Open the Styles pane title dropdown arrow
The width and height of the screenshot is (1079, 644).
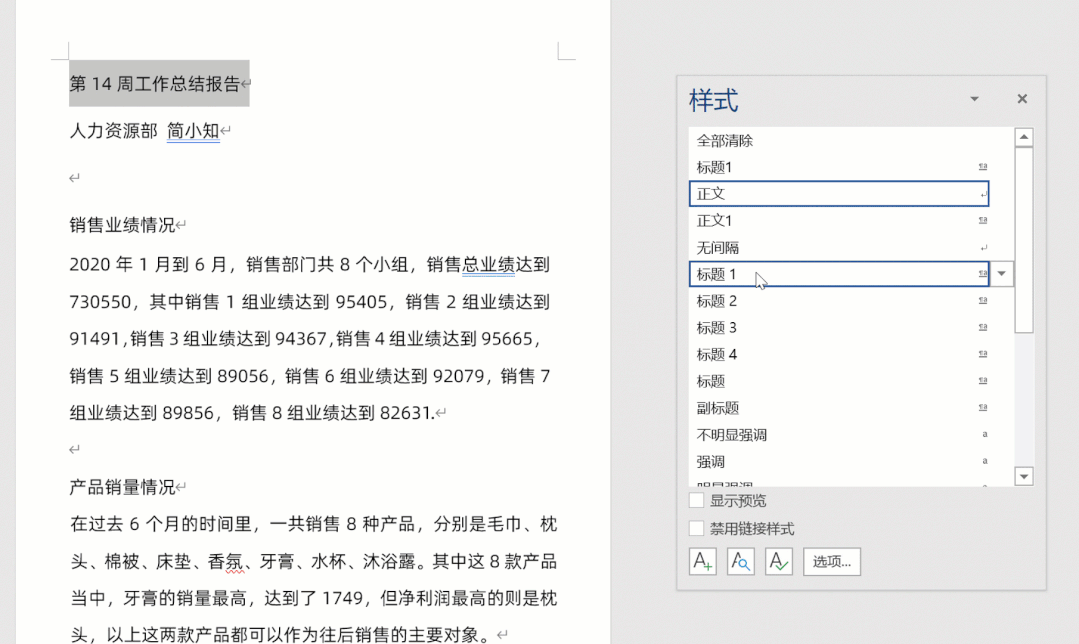[974, 98]
